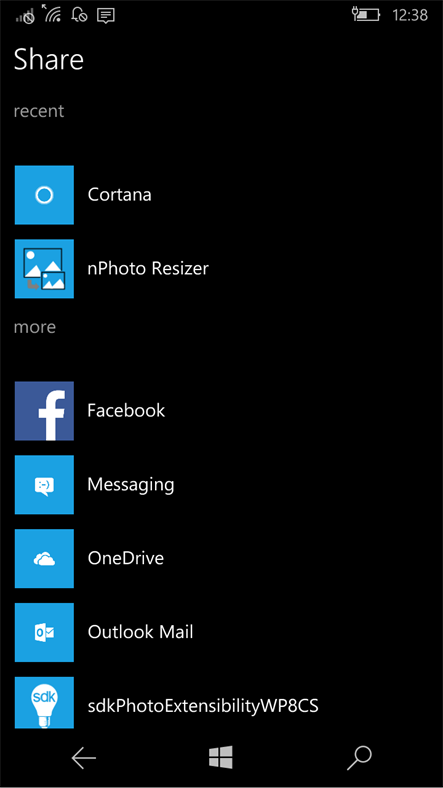Open search with the magnifier icon
443x788 pixels.
pos(359,758)
